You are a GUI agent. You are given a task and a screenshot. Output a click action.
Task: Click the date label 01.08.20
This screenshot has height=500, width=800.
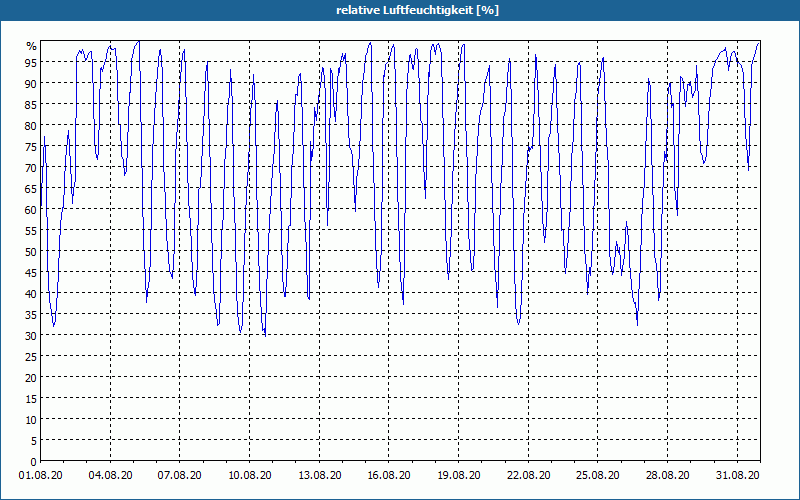tap(41, 475)
